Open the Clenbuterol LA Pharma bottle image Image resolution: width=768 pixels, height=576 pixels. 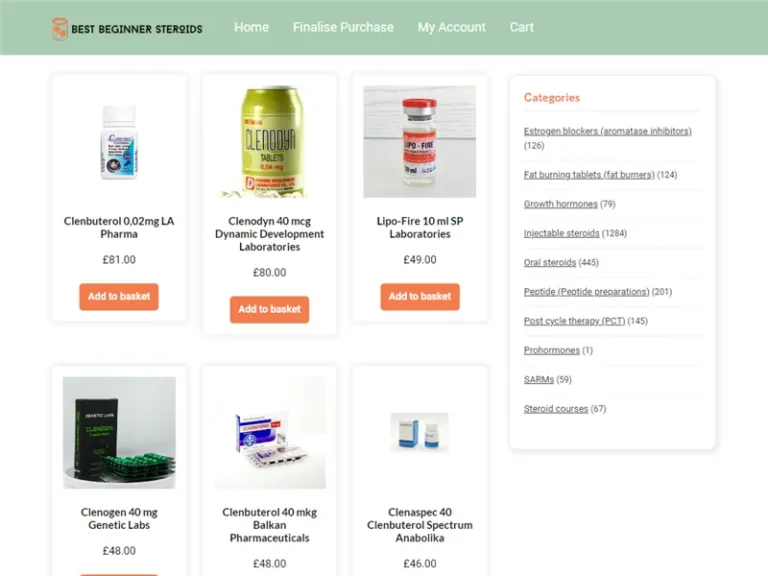(x=119, y=142)
